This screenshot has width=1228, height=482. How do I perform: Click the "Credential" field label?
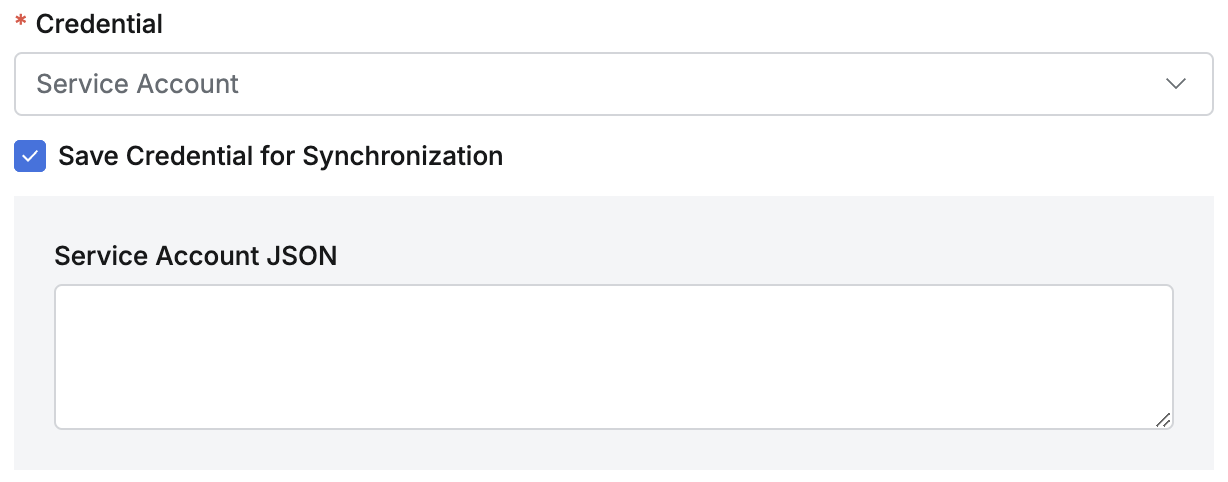pyautogui.click(x=99, y=24)
